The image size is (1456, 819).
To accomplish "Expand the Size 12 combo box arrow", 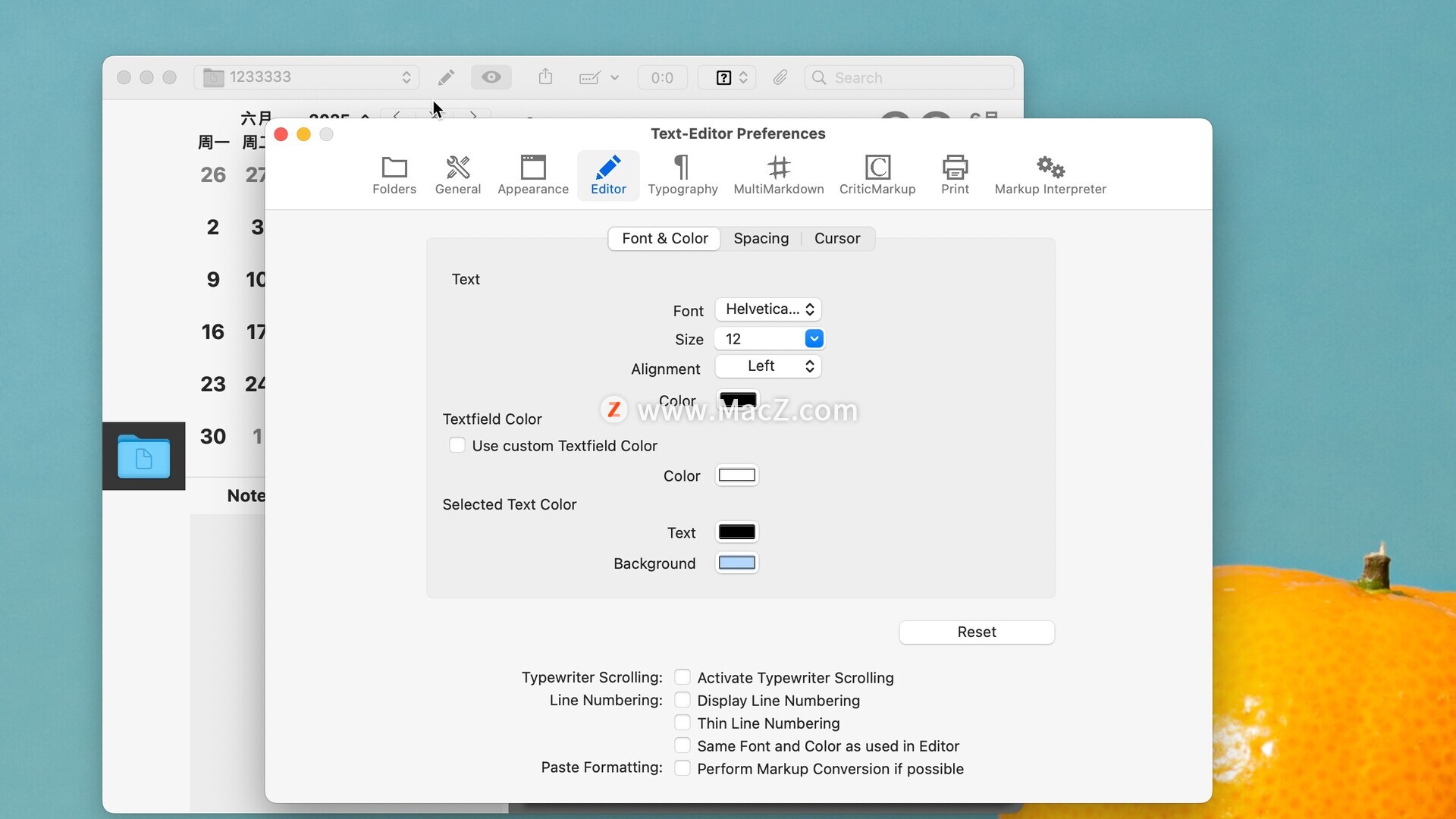I will coord(814,339).
